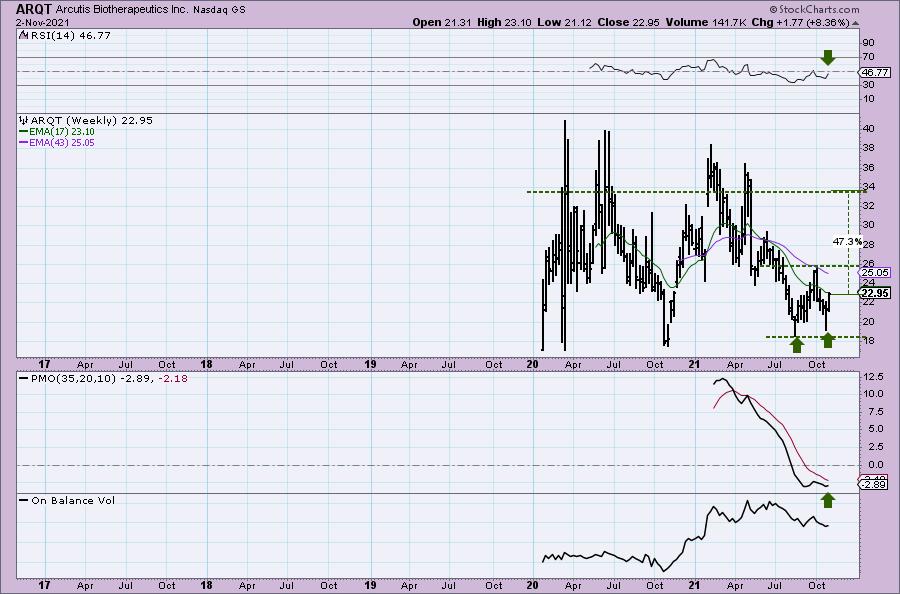Click the PMO(35,20,10) indicator label
Screen dimensions: 900x594
pyautogui.click(x=73, y=379)
